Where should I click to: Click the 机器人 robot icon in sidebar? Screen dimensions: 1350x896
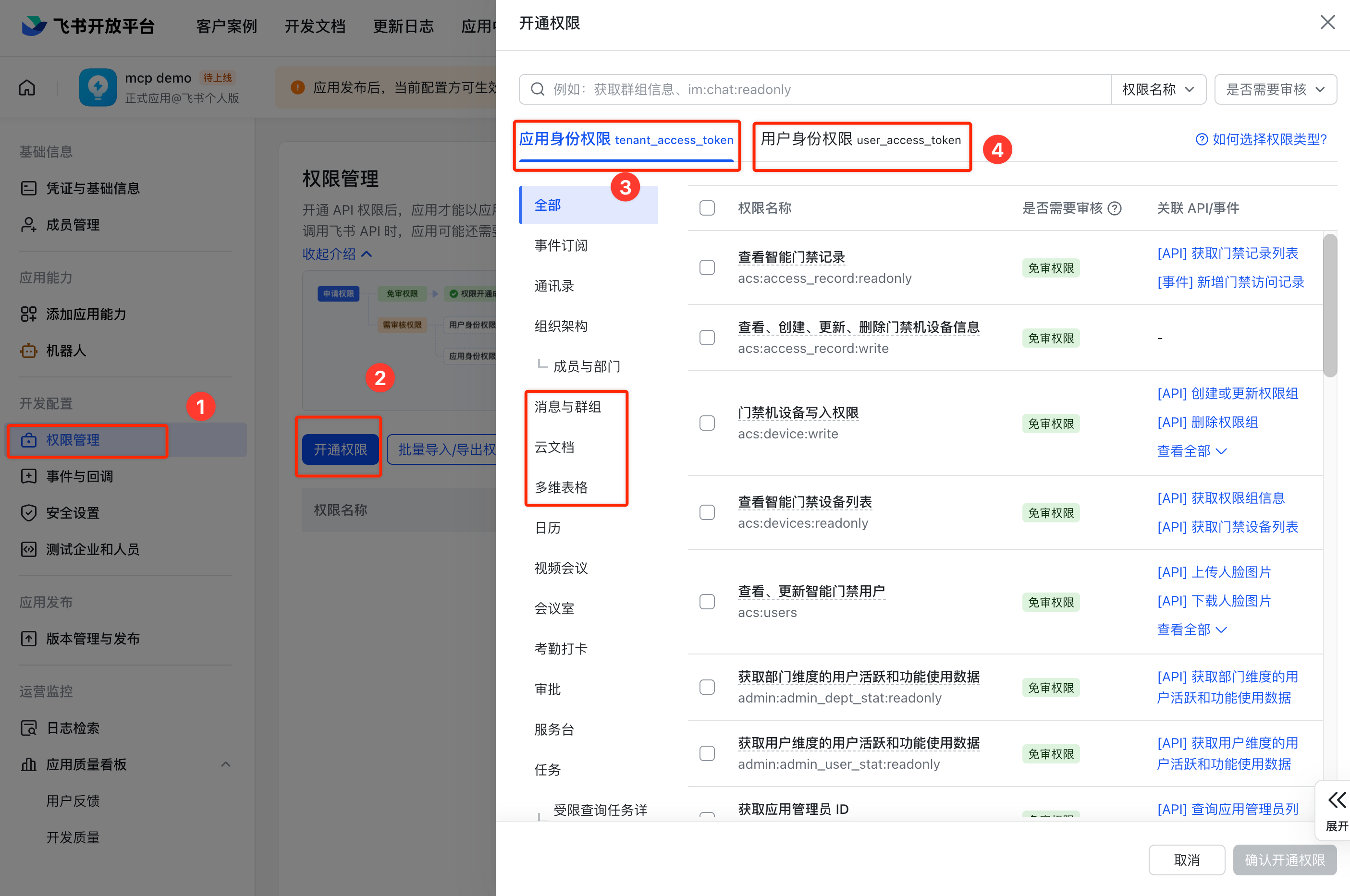pos(29,351)
